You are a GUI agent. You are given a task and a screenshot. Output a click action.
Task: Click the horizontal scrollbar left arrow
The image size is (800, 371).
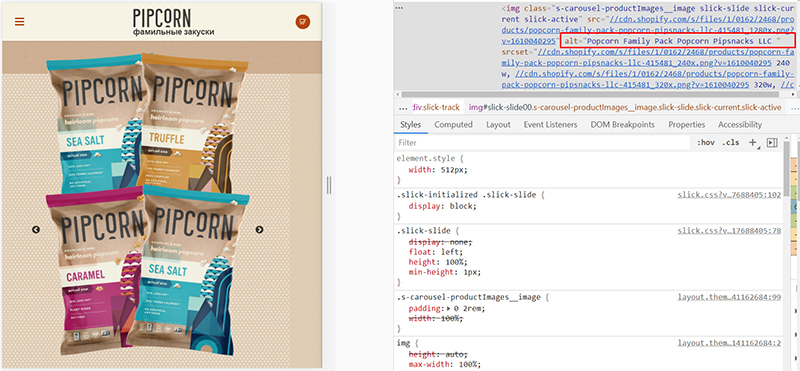(x=397, y=95)
